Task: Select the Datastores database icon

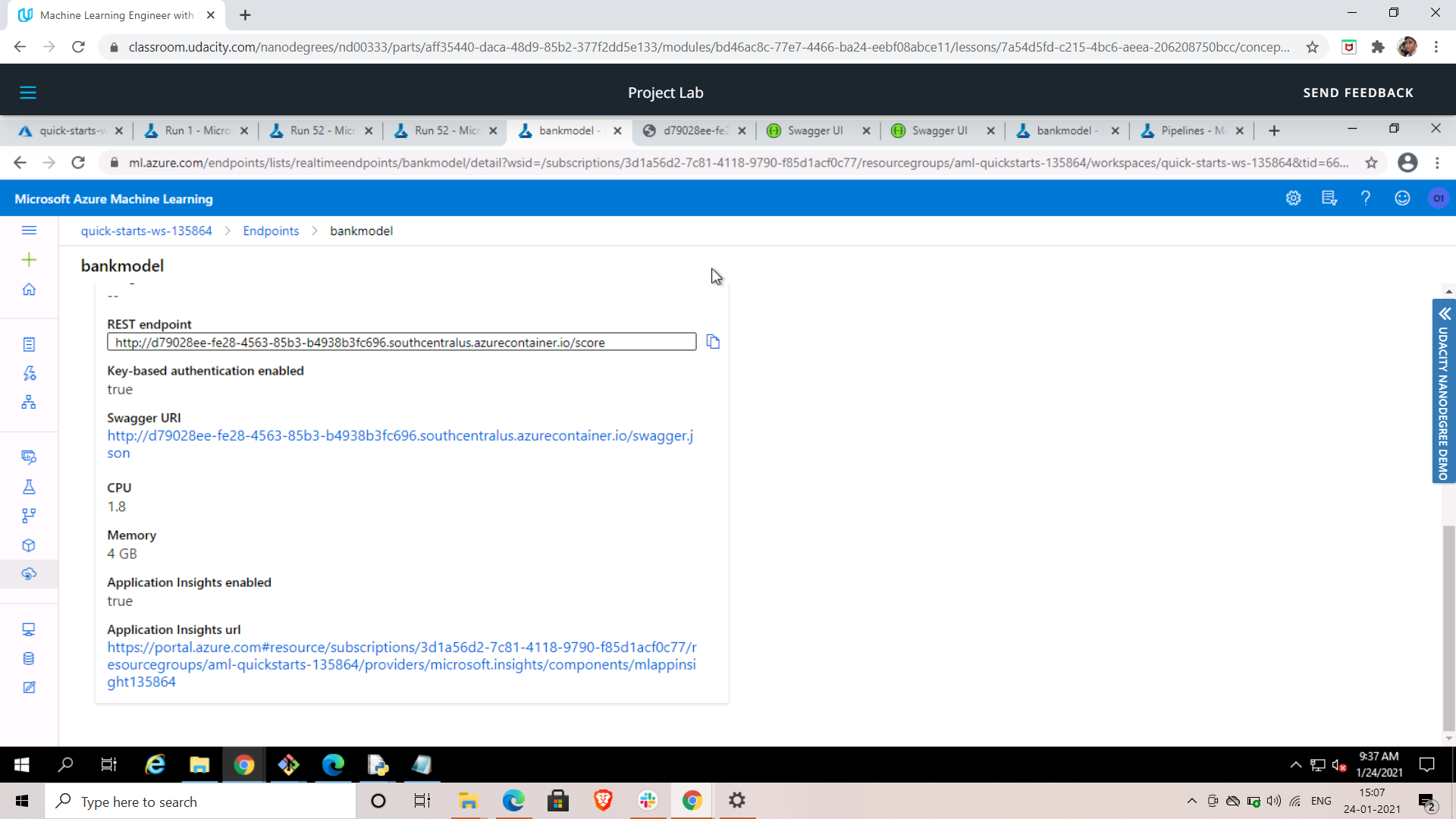Action: tap(29, 658)
